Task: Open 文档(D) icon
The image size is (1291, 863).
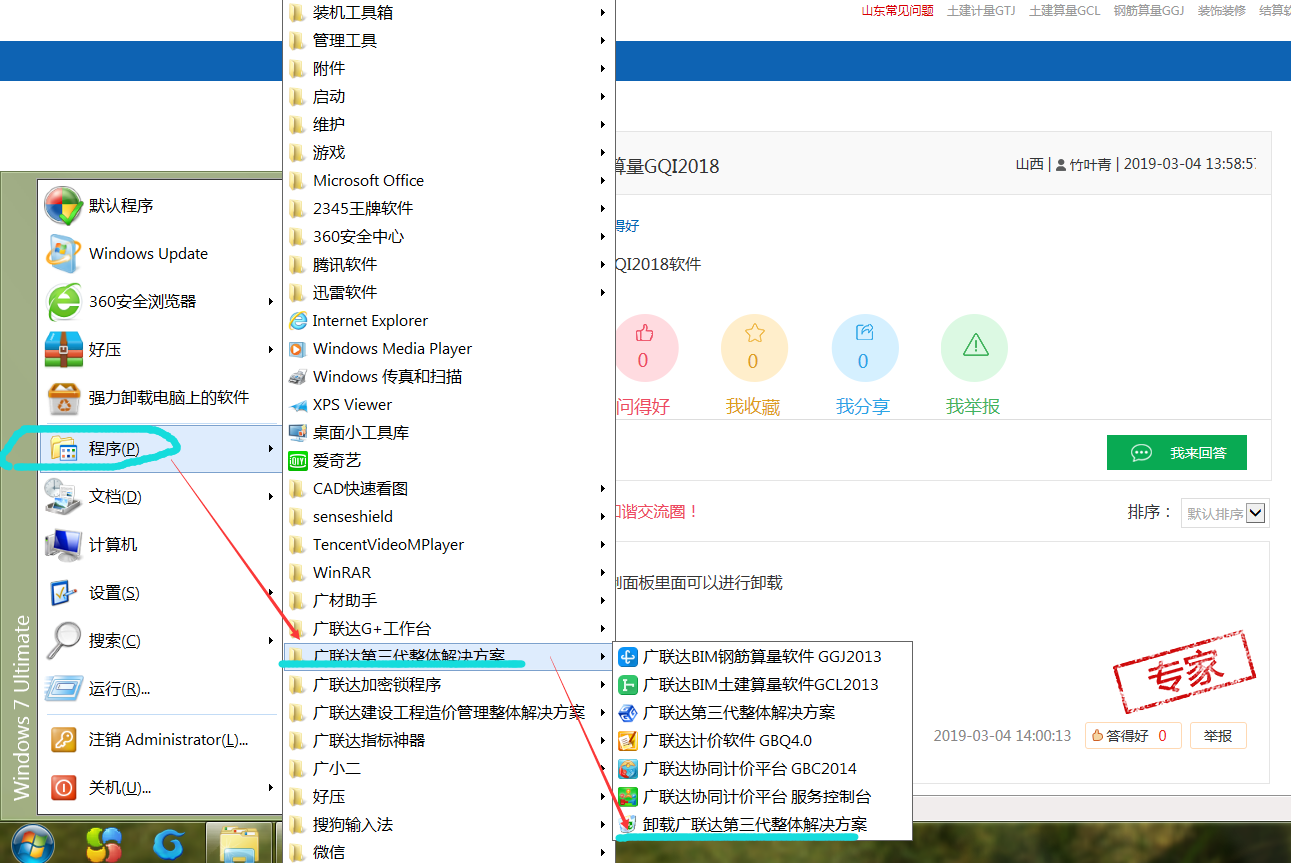Action: (63, 496)
